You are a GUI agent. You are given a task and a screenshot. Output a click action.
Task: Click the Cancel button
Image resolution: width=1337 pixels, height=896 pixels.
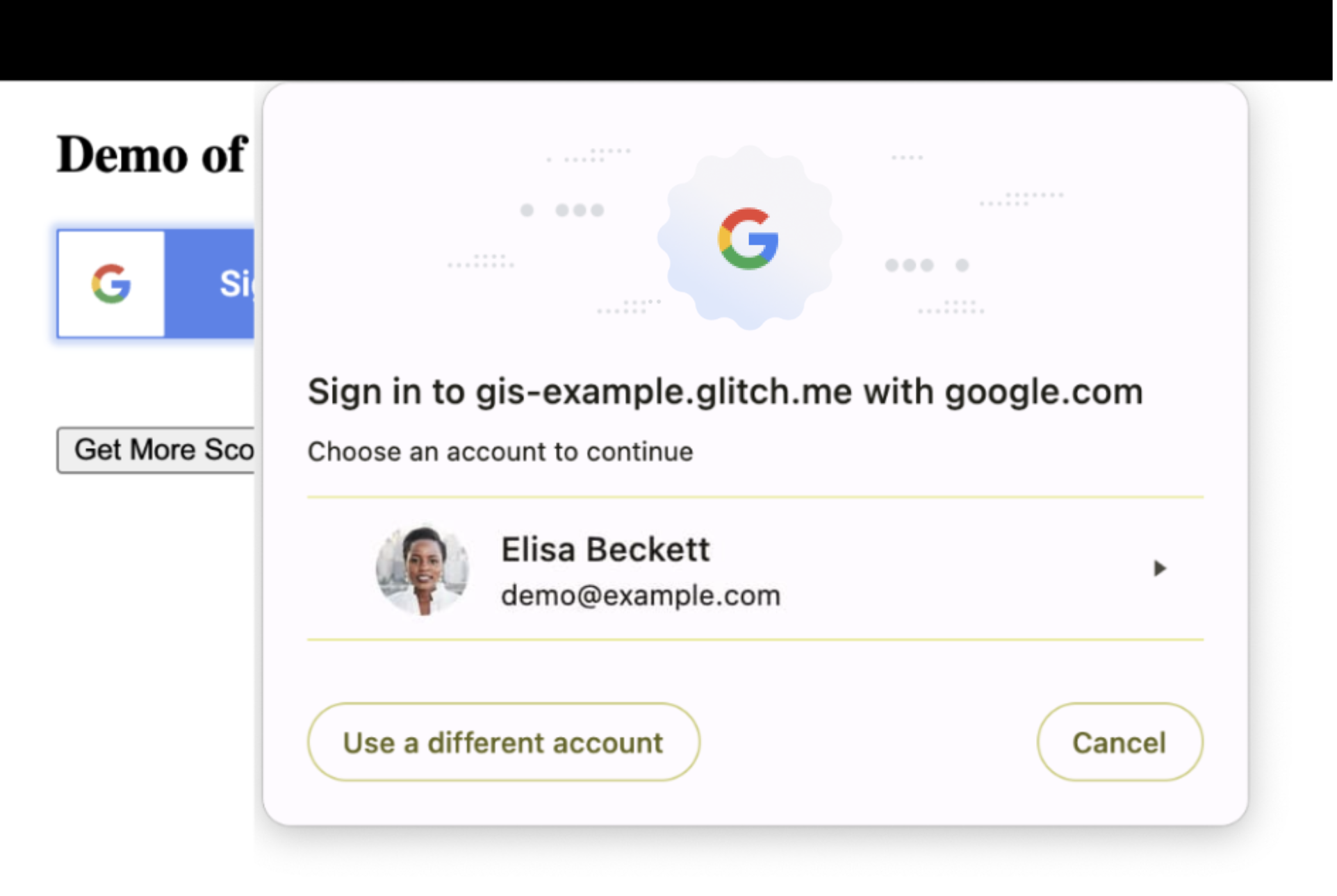pyautogui.click(x=1116, y=741)
